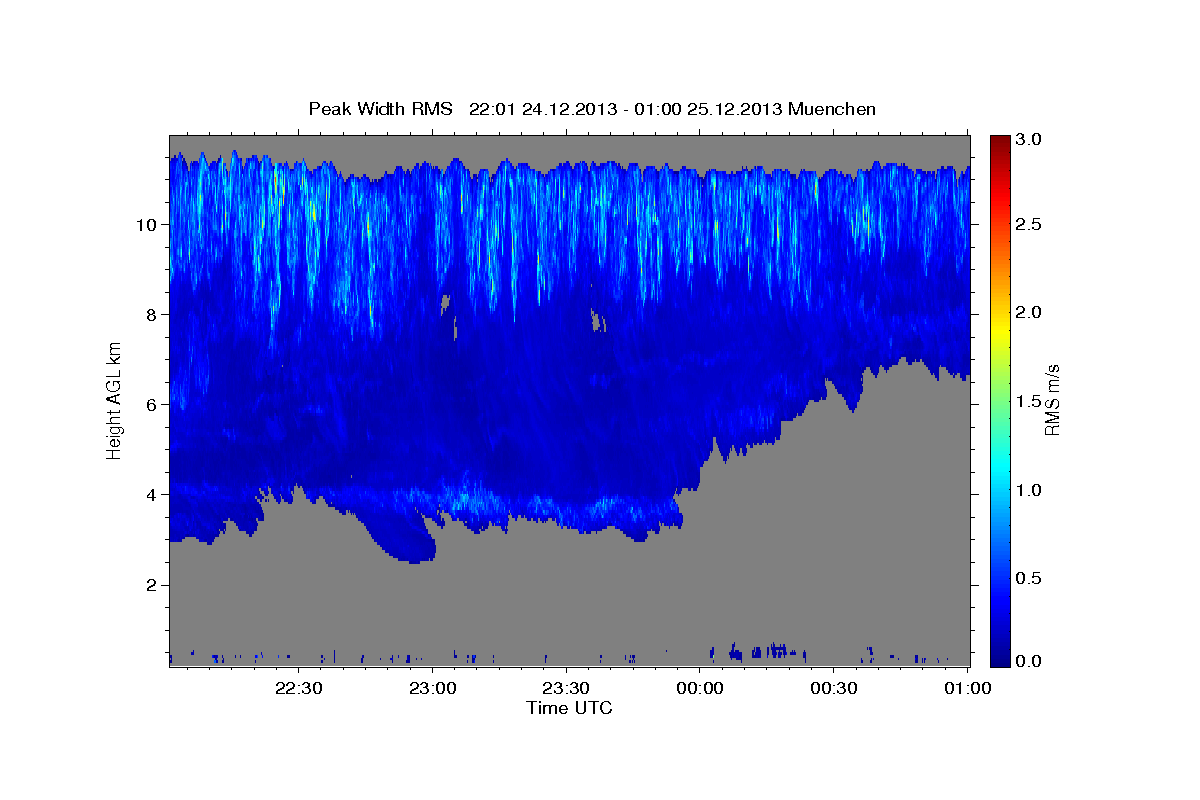The height and width of the screenshot is (800, 1200).
Task: Click 'Muenchen' in the plot title
Action: click(x=832, y=109)
